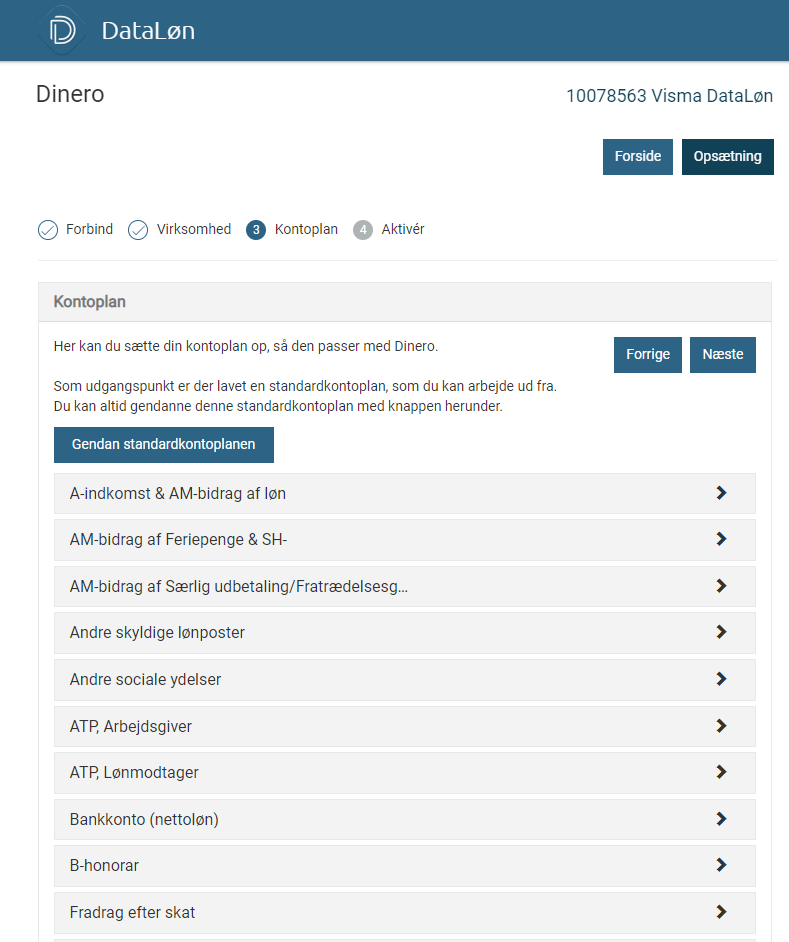Open the Forside page

click(638, 157)
